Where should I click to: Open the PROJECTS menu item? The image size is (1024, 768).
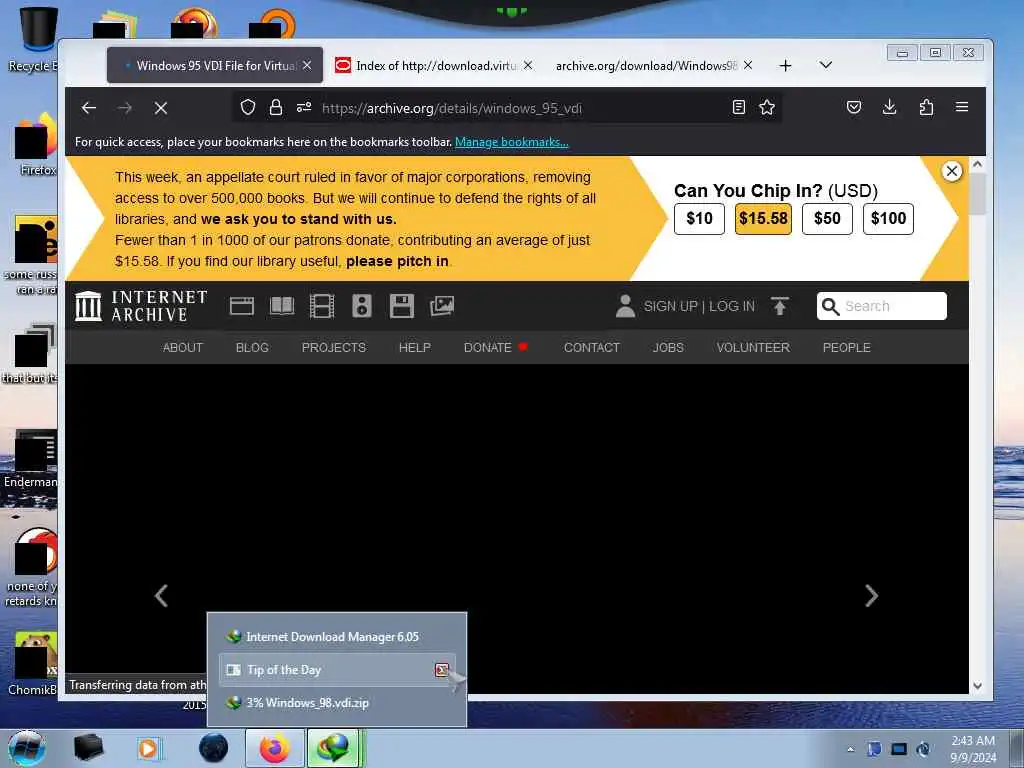tap(334, 347)
